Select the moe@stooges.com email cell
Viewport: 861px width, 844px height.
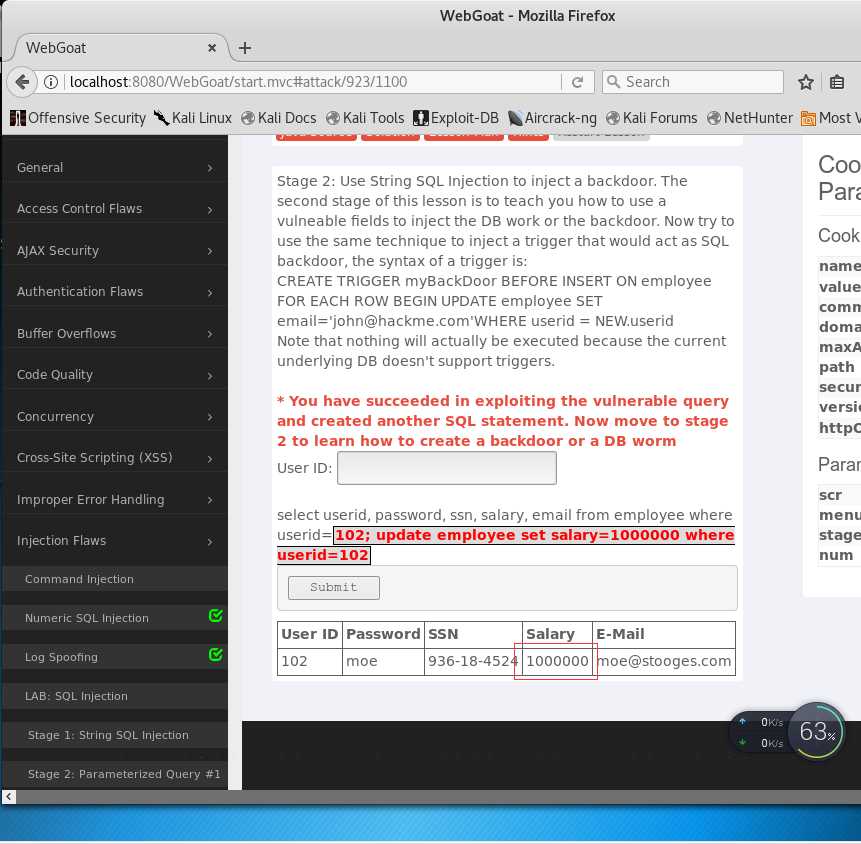point(664,661)
